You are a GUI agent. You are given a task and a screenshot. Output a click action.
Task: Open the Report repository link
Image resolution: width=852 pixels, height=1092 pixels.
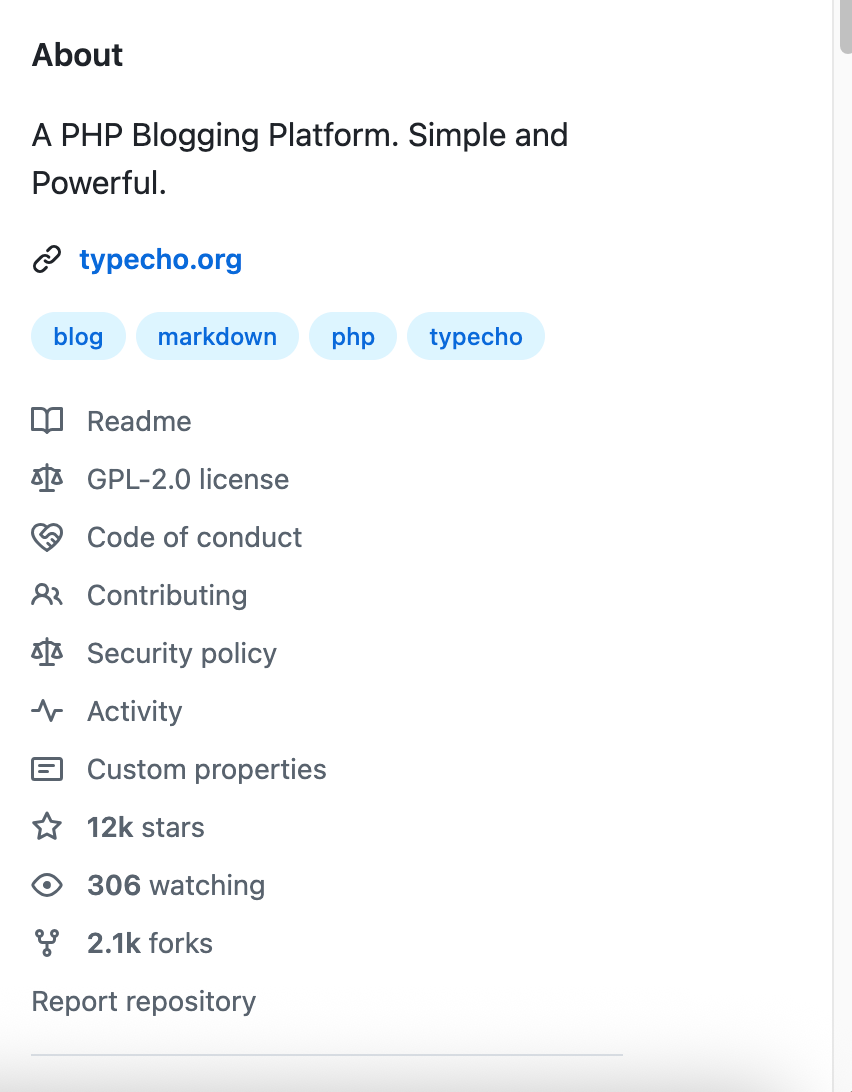144,1001
